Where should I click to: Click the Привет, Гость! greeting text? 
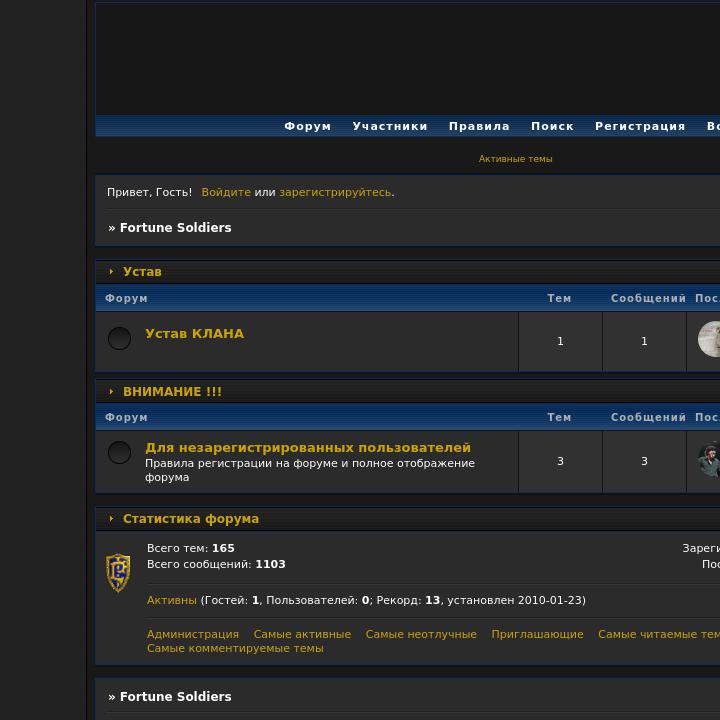tap(149, 192)
